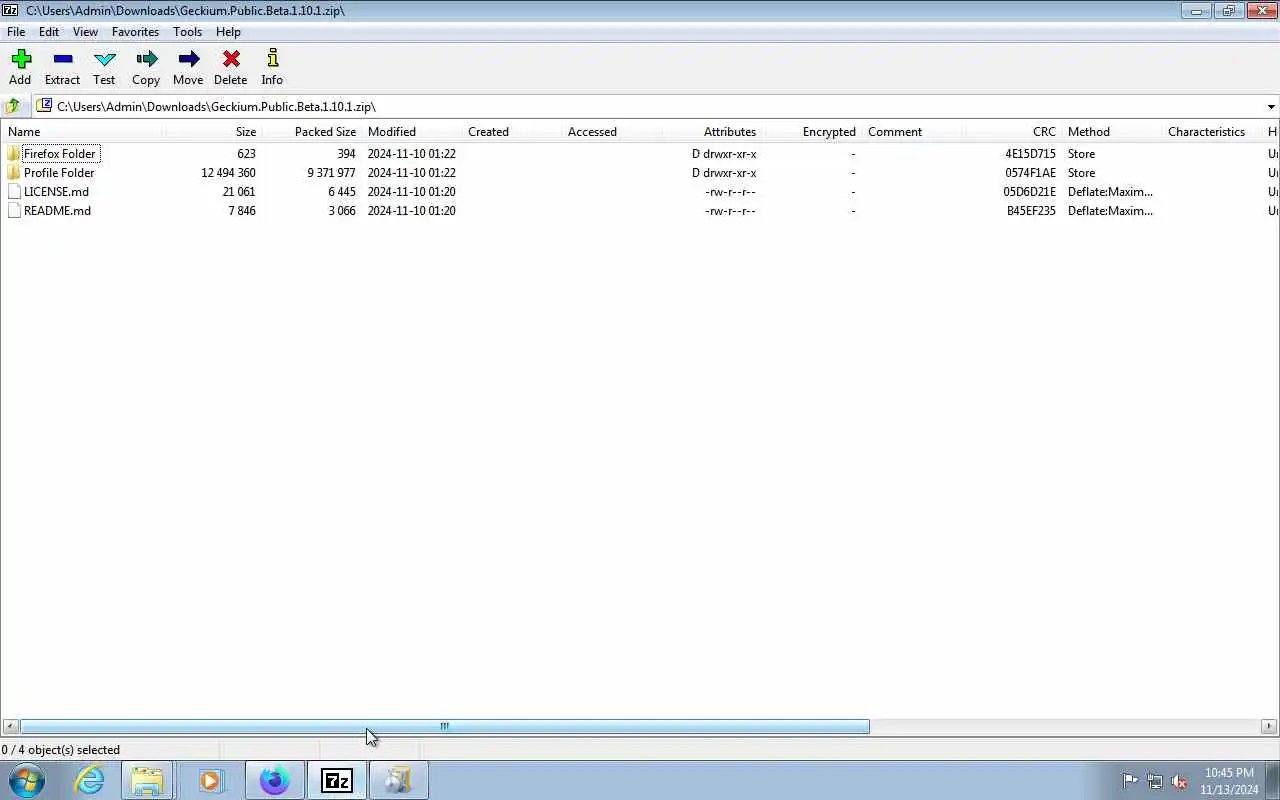Click size value 12 494 360
The width and height of the screenshot is (1280, 800).
click(x=228, y=173)
